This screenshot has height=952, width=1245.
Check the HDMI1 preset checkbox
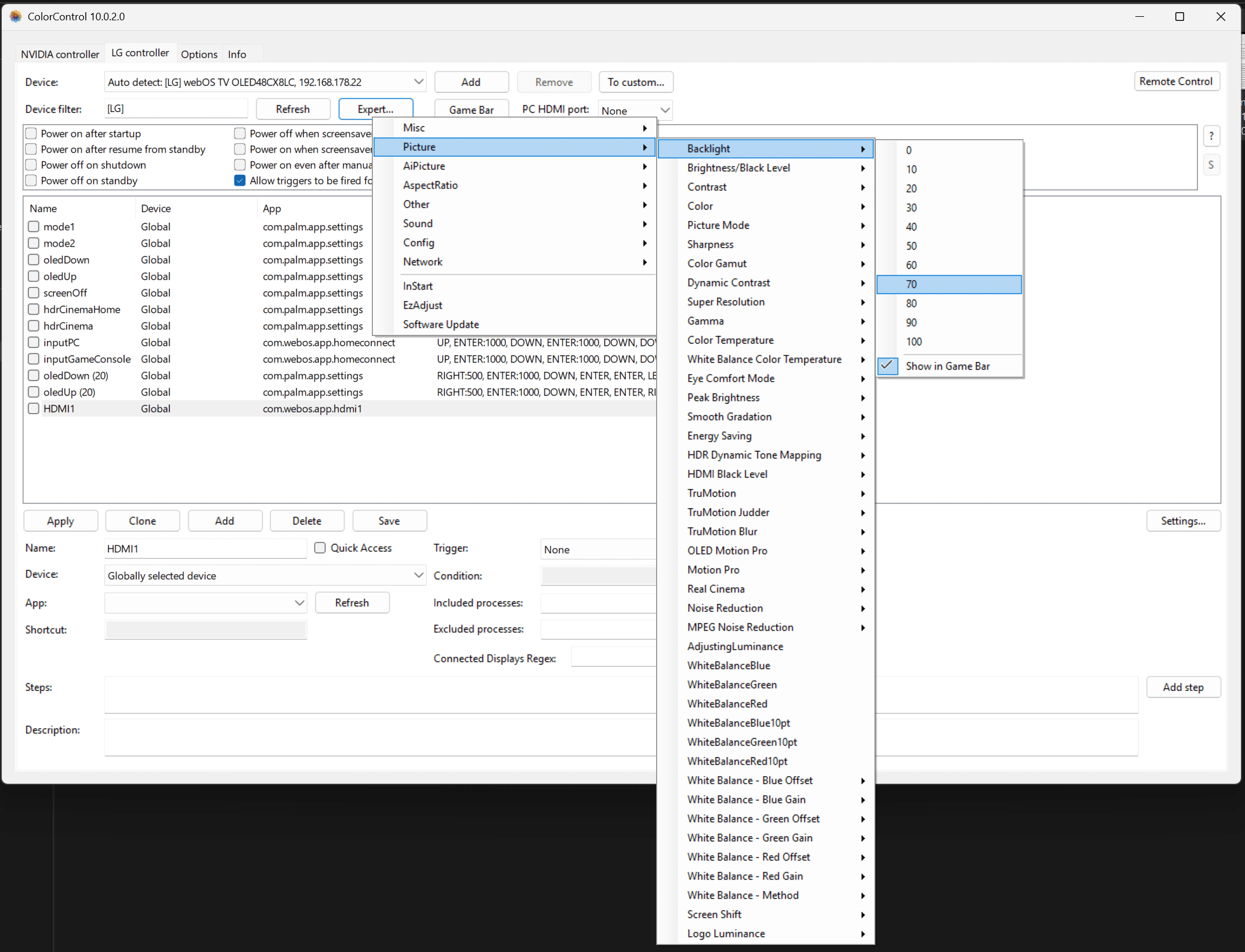tap(34, 408)
